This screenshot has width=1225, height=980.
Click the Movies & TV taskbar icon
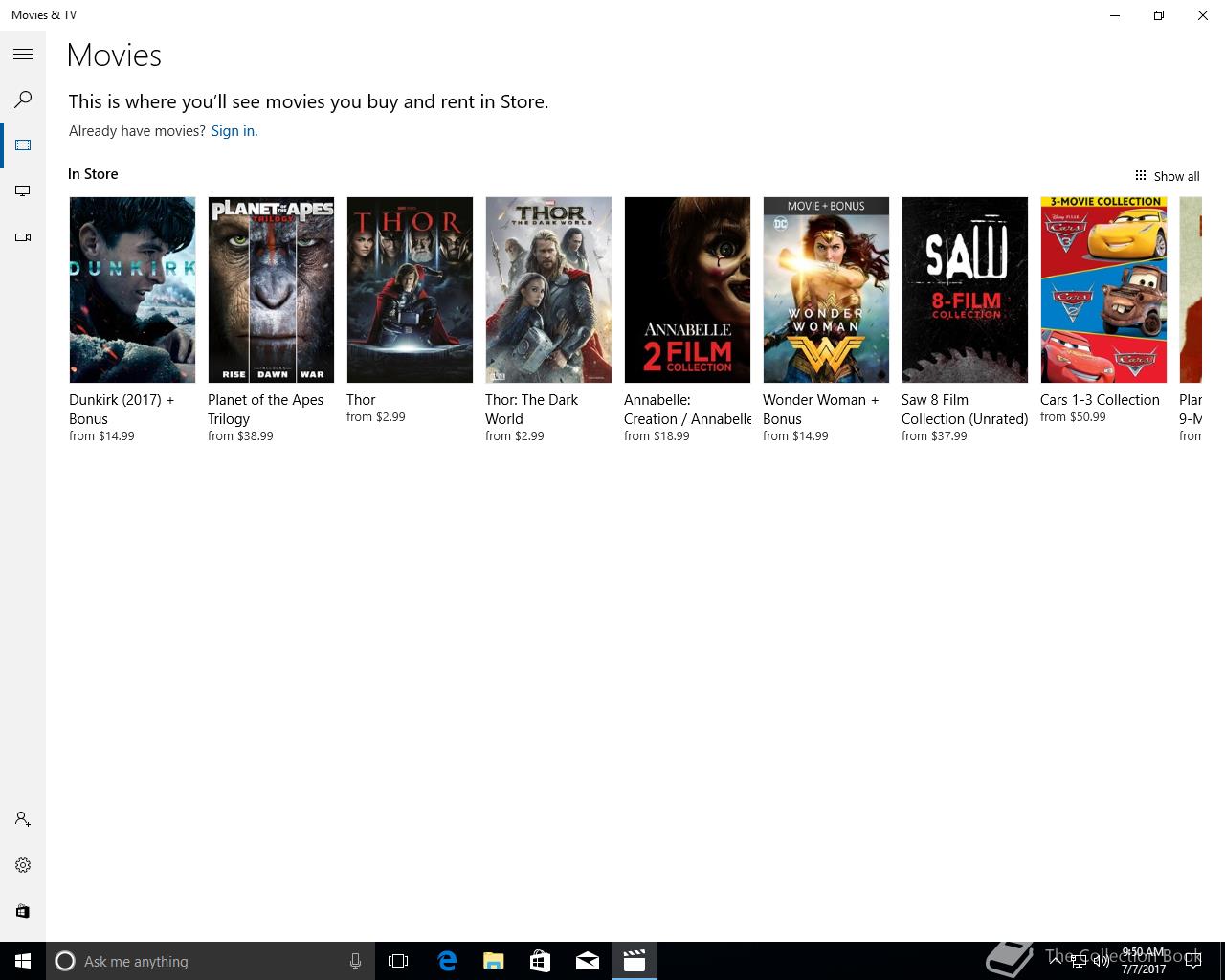[x=635, y=961]
